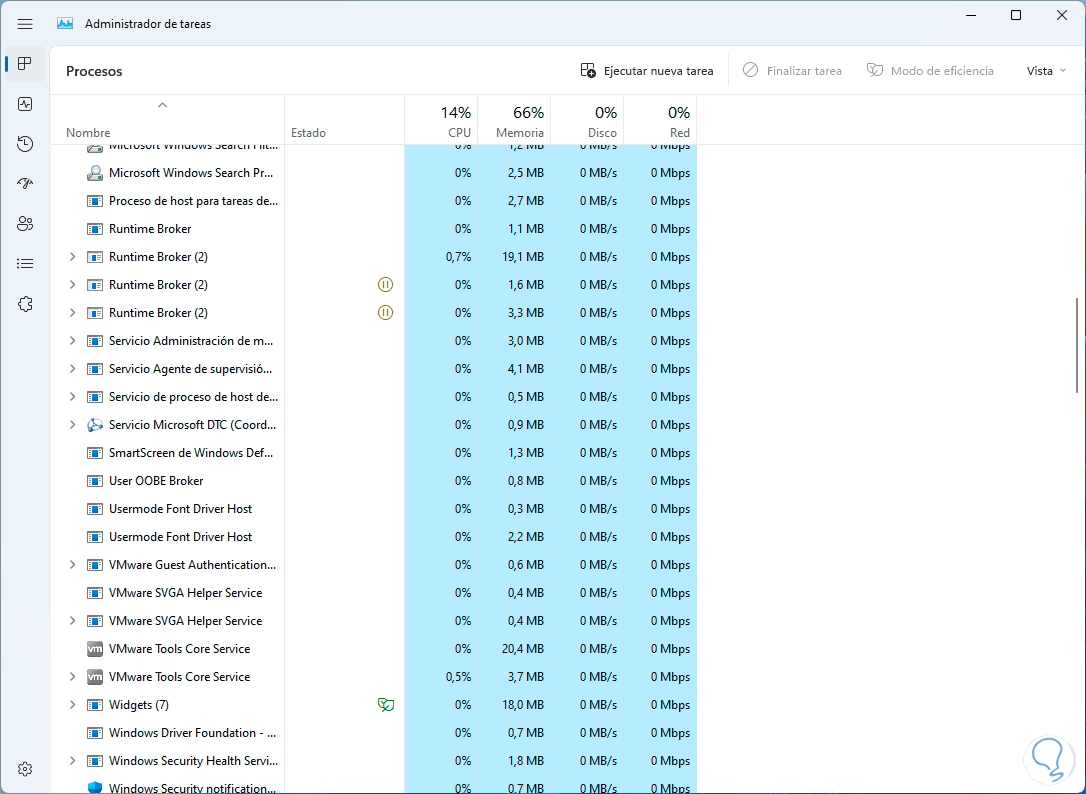Click the VMware Tools Core Service 20,4 MB icon

[x=95, y=649]
